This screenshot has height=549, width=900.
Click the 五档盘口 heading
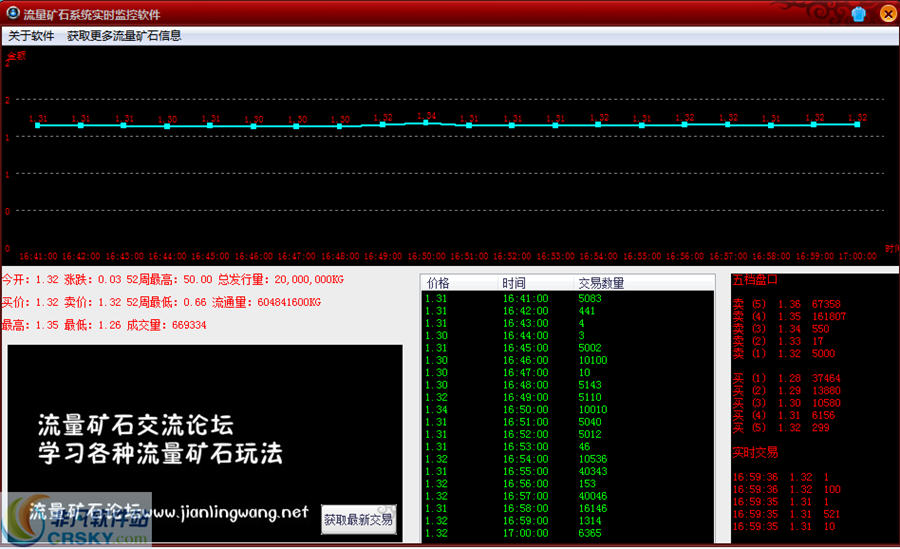[755, 280]
